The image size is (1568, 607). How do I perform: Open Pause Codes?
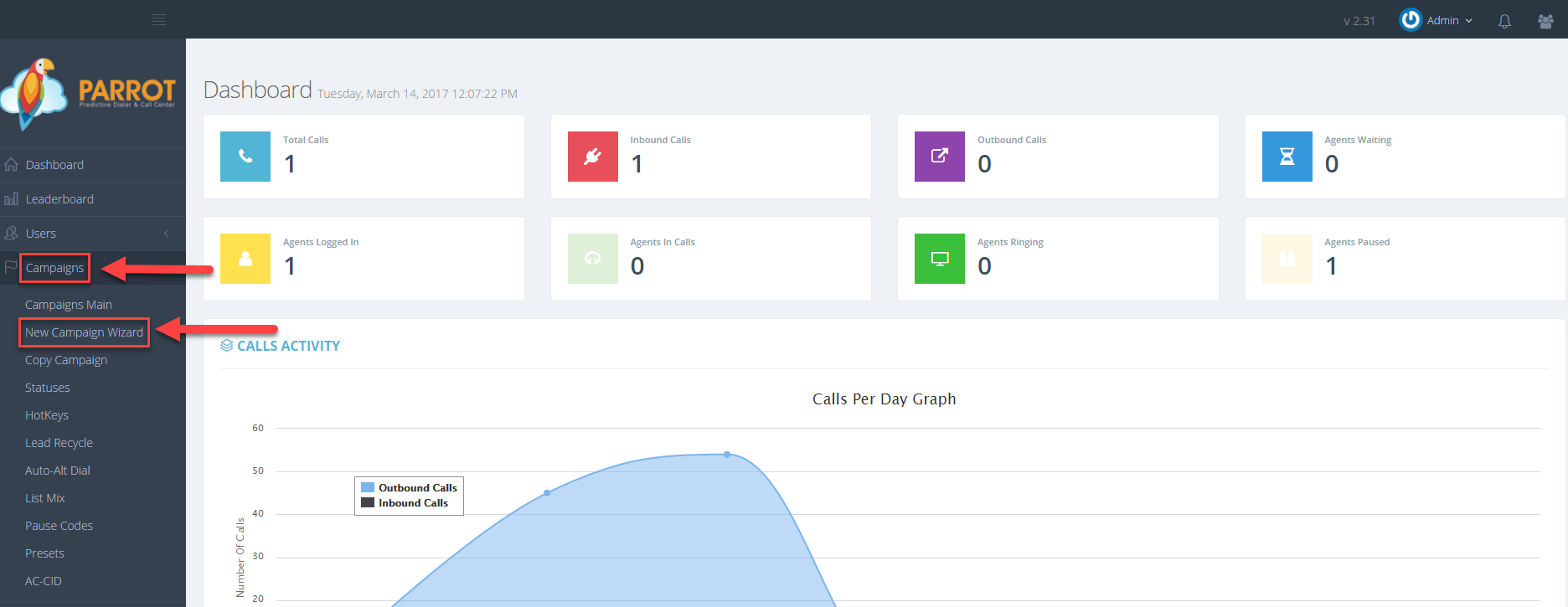(x=59, y=526)
